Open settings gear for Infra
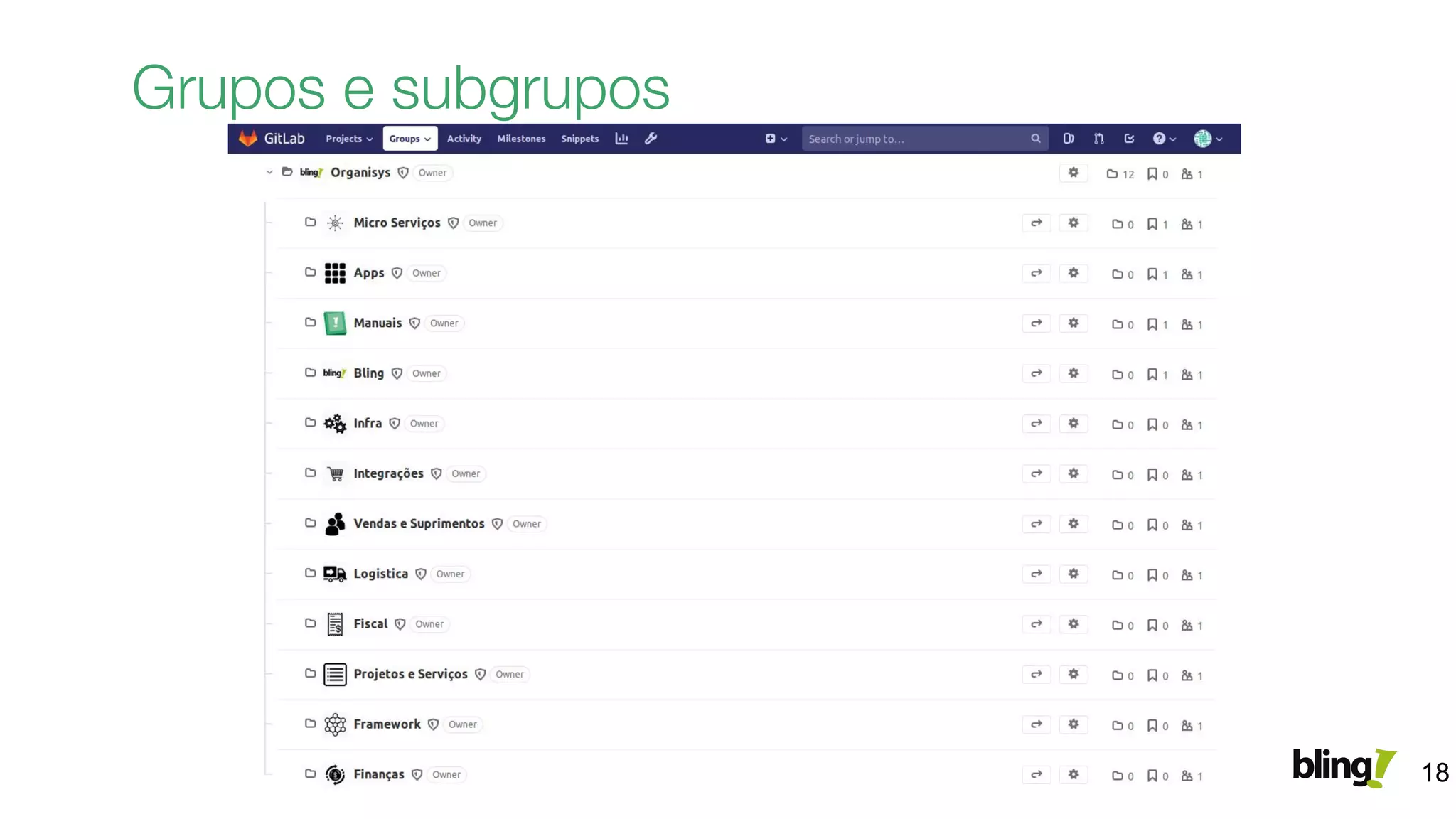 pos(1074,424)
